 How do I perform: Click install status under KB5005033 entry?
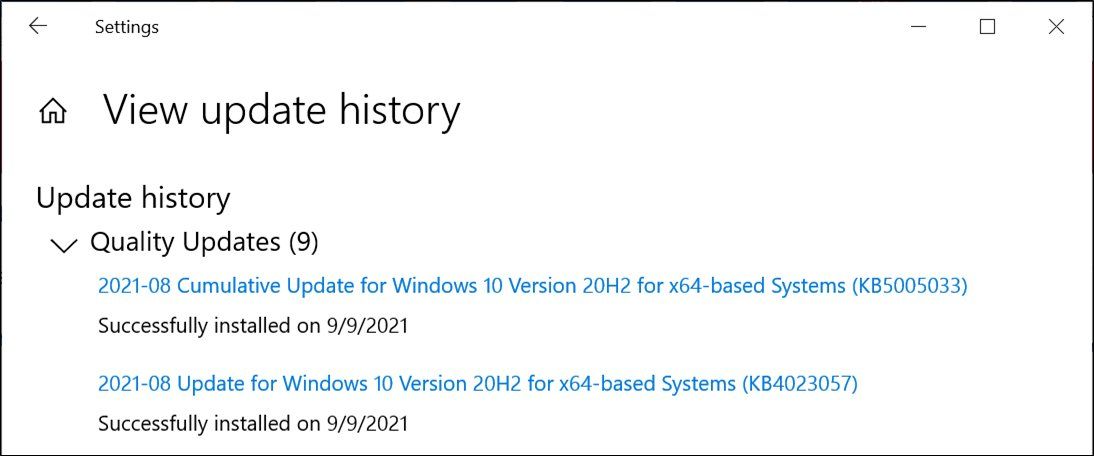(x=253, y=326)
